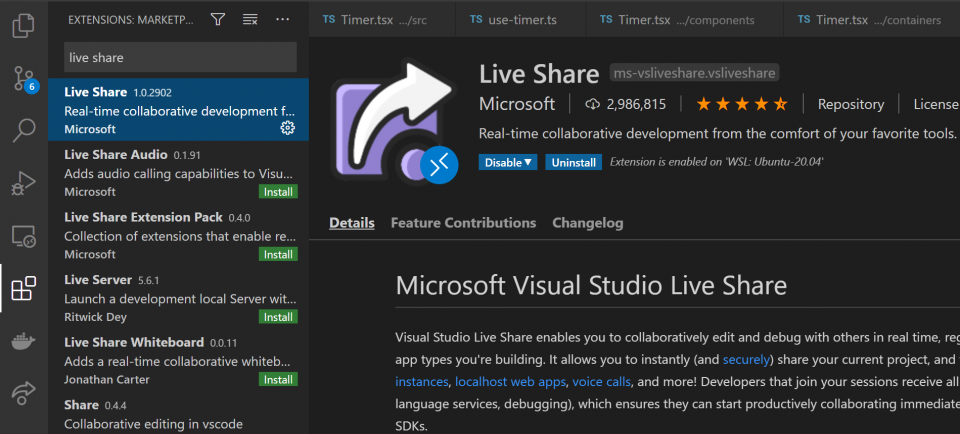Screen dimensions: 960x434
Task: Click the 2,986,815 install count
Action: click(626, 104)
